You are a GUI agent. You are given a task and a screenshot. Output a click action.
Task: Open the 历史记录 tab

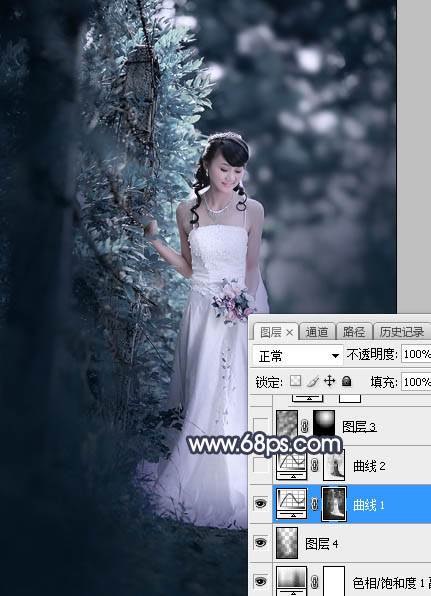(x=401, y=332)
